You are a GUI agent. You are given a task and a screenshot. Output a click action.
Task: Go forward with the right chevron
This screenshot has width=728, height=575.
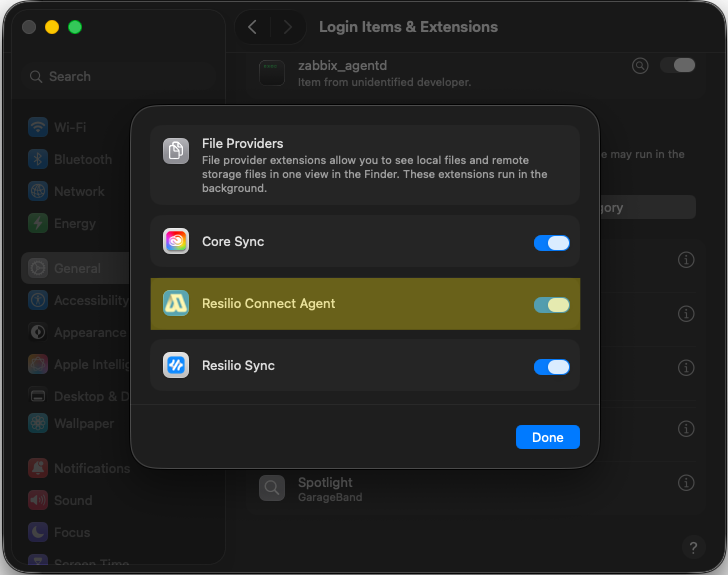point(288,27)
